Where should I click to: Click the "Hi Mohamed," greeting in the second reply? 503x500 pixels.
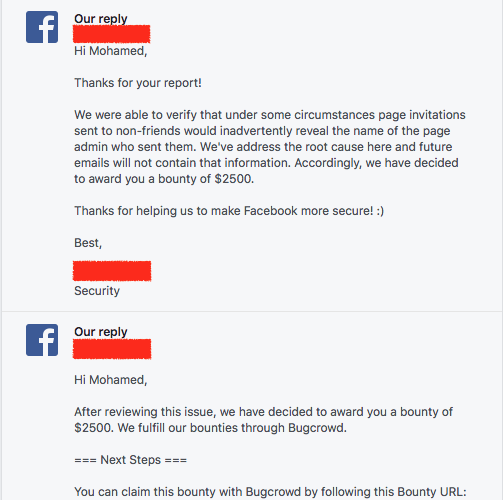click(x=111, y=380)
